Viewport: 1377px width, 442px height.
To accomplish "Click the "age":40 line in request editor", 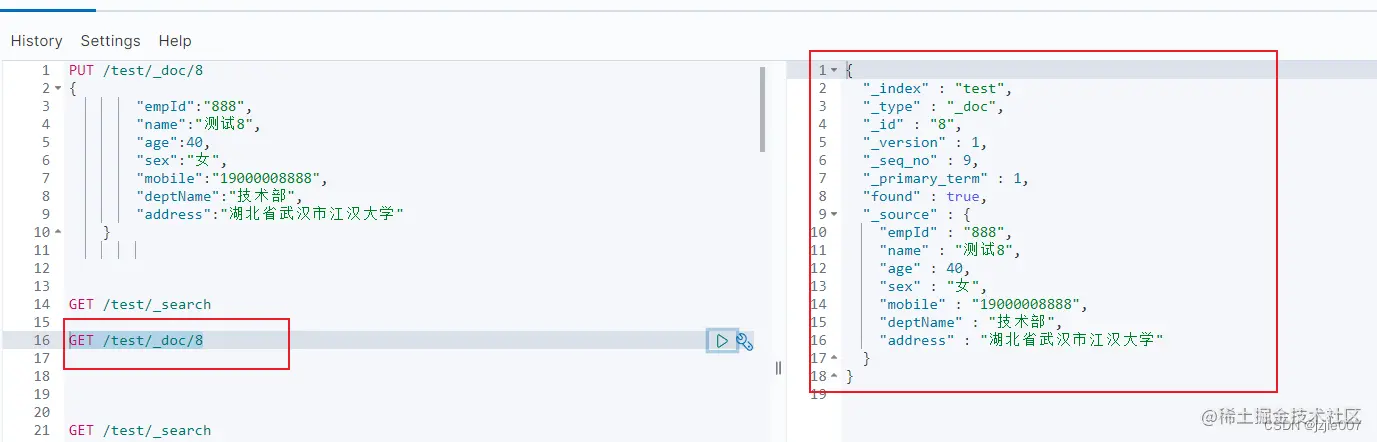I will pyautogui.click(x=173, y=143).
